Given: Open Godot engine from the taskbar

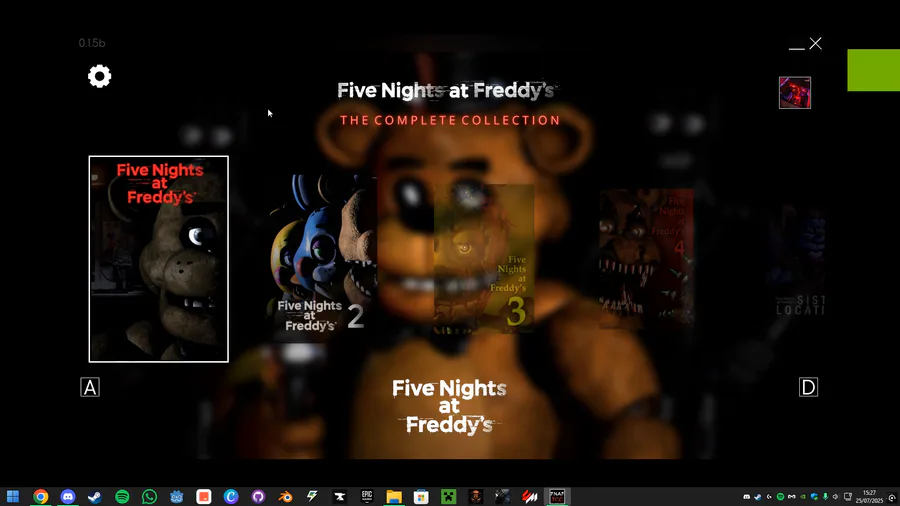Looking at the screenshot, I should 177,496.
